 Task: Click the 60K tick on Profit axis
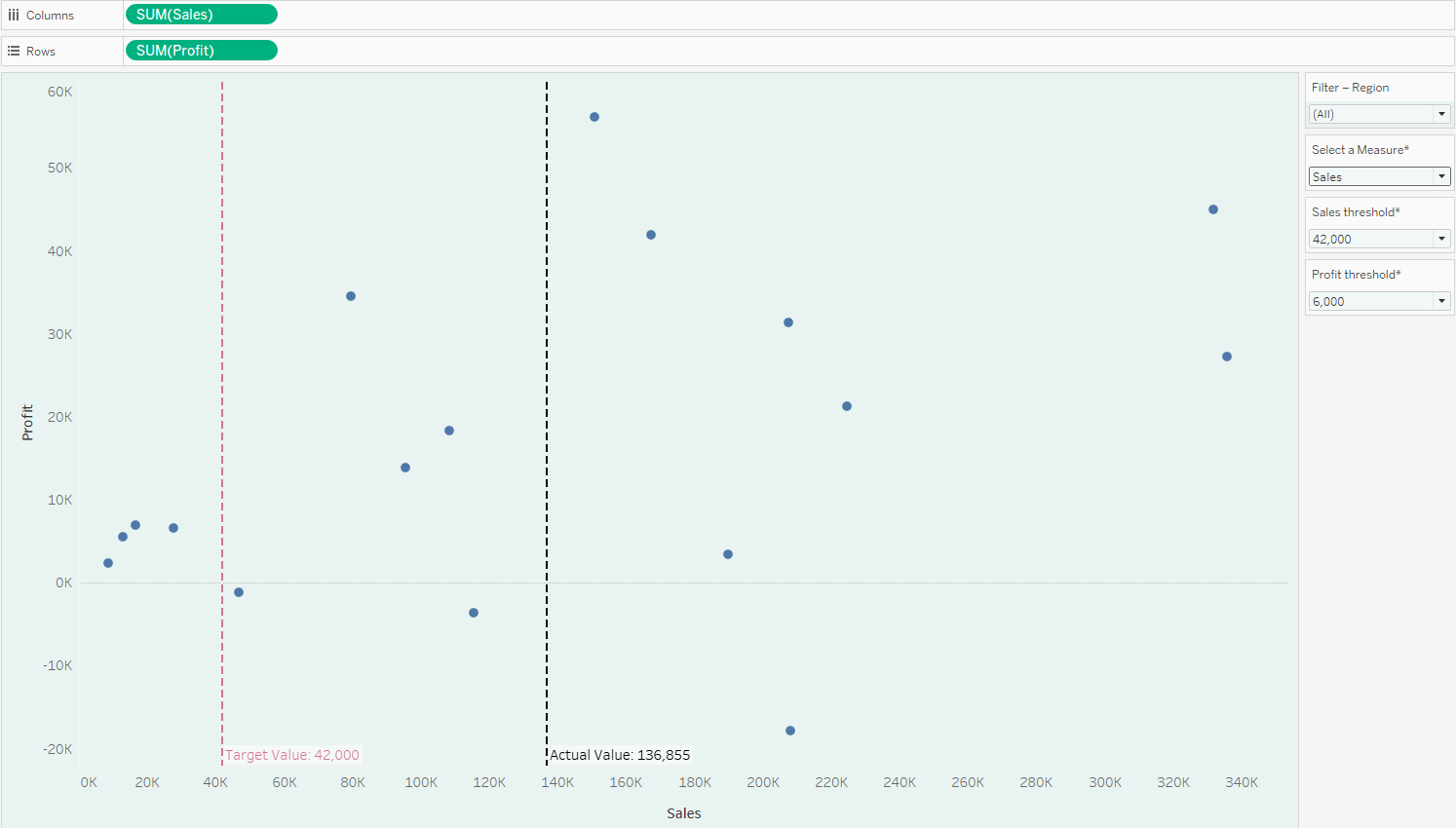(x=60, y=92)
